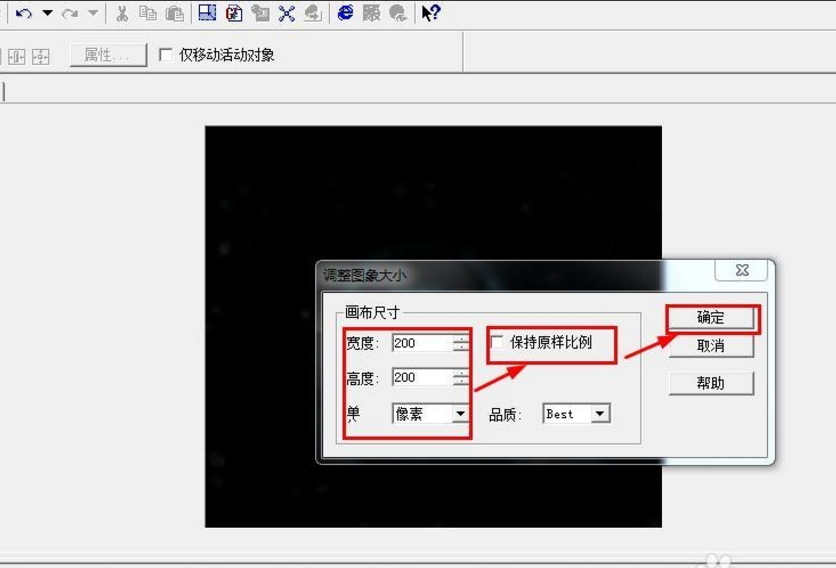The image size is (836, 568).
Task: Click the GIF file icon
Action: [x=234, y=12]
